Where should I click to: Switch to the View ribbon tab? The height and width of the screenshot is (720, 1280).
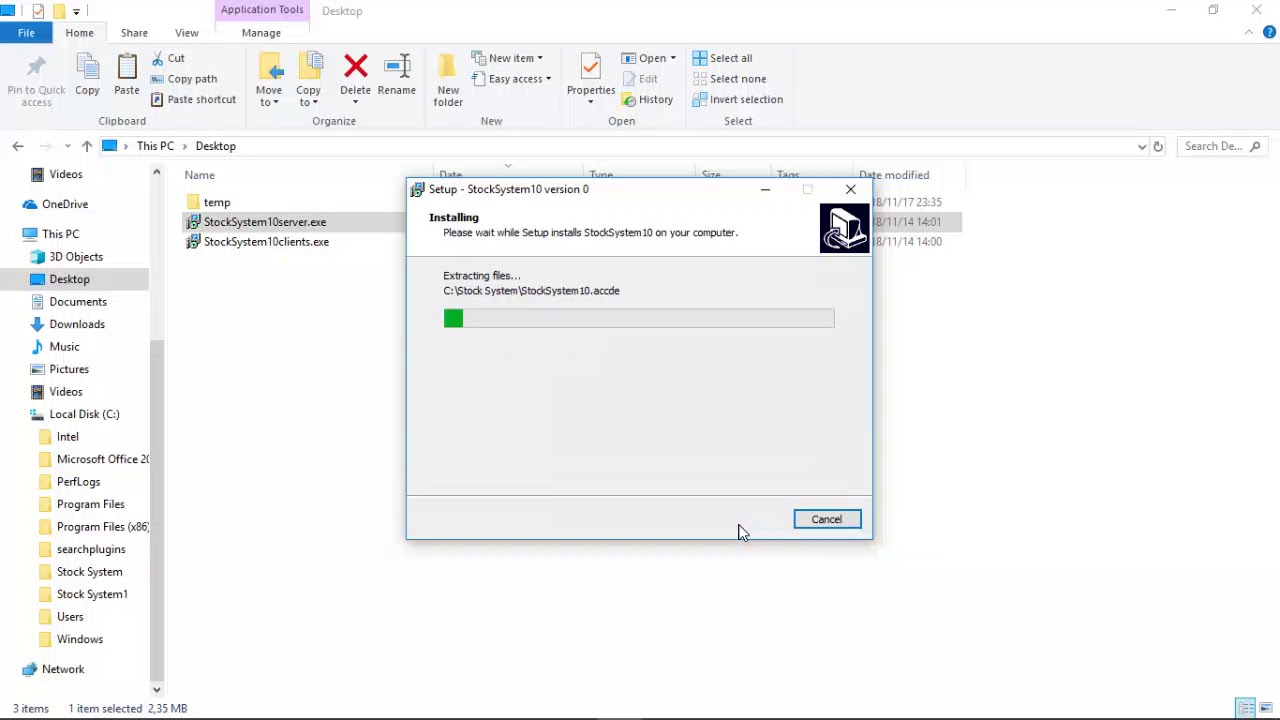click(186, 33)
